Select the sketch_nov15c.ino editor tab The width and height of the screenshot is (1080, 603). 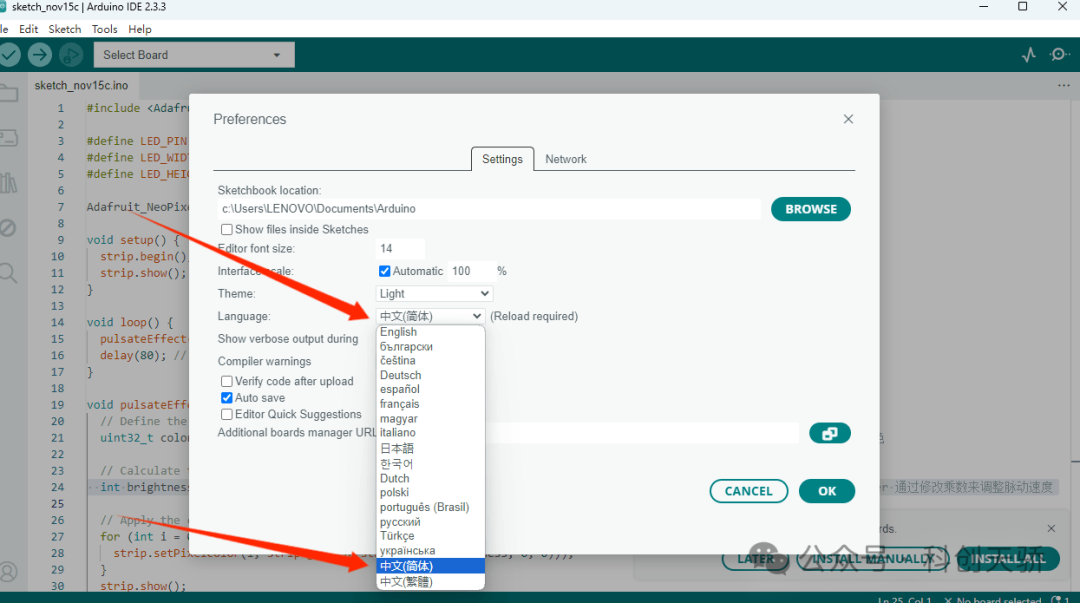(x=81, y=85)
